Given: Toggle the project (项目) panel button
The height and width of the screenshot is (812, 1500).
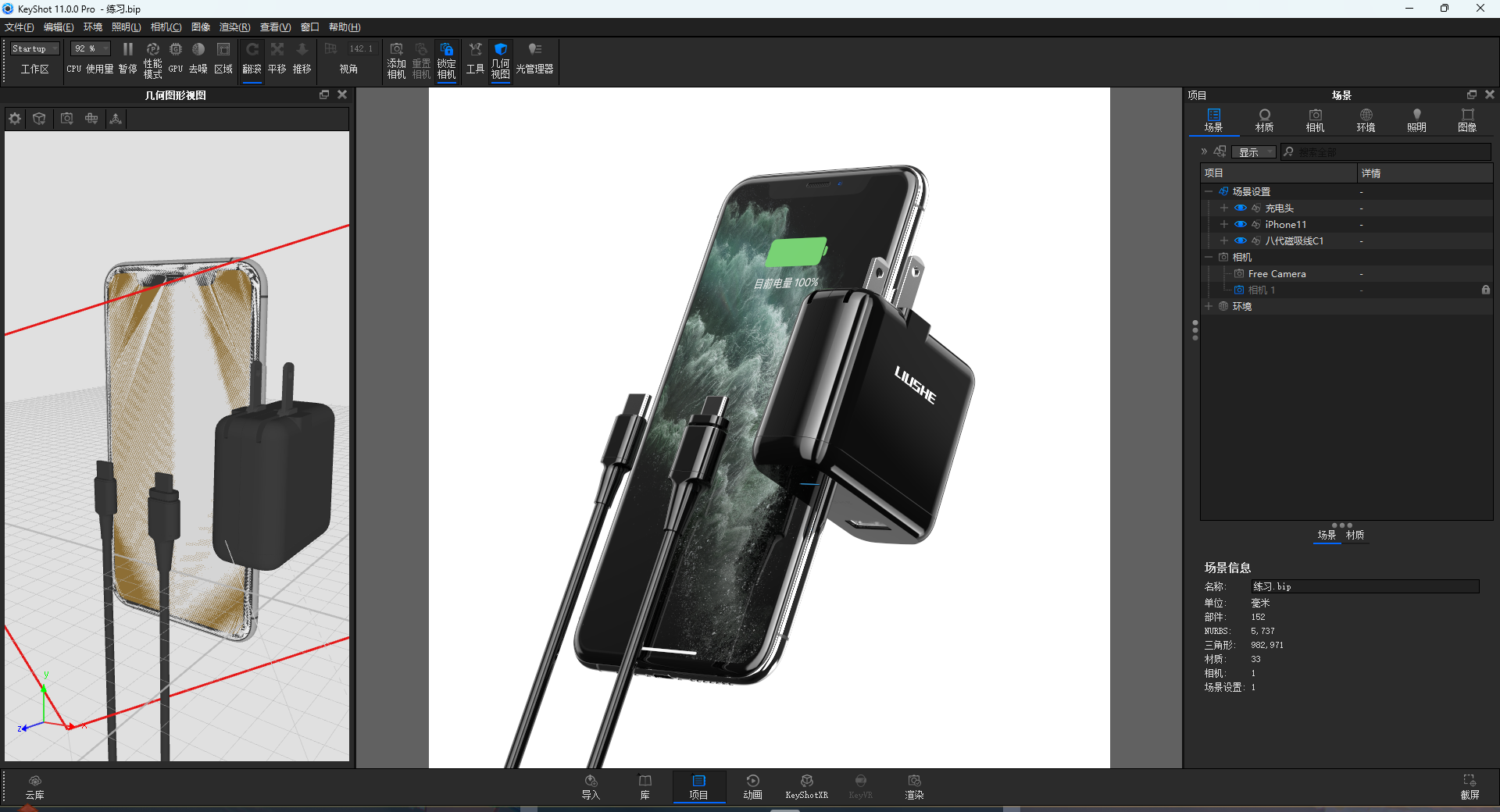Looking at the screenshot, I should (698, 787).
